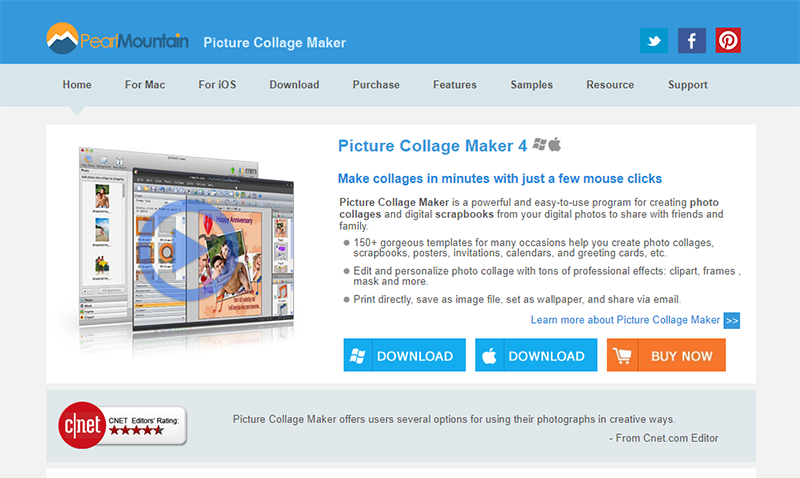800x478 pixels.
Task: Open the Features menu item
Action: click(x=455, y=85)
